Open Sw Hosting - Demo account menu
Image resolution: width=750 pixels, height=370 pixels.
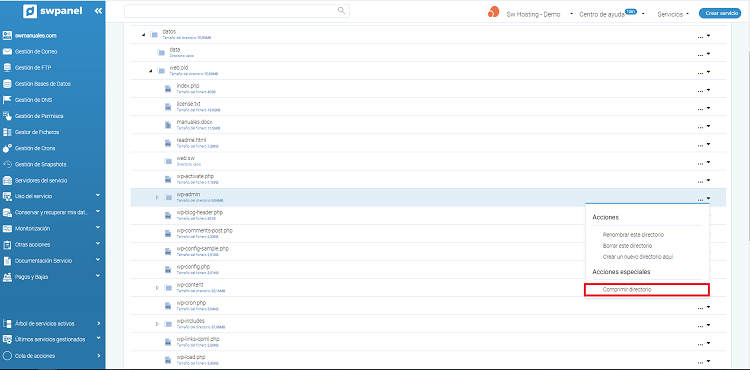point(540,14)
